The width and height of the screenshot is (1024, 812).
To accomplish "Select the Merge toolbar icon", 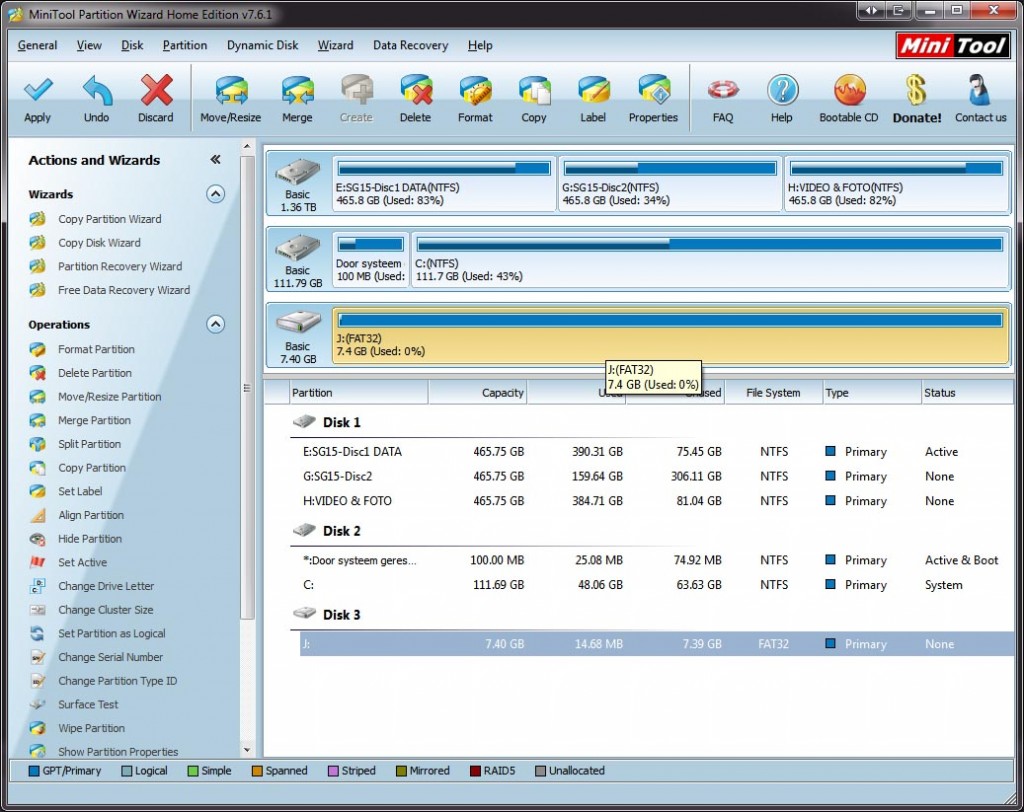I will (297, 90).
